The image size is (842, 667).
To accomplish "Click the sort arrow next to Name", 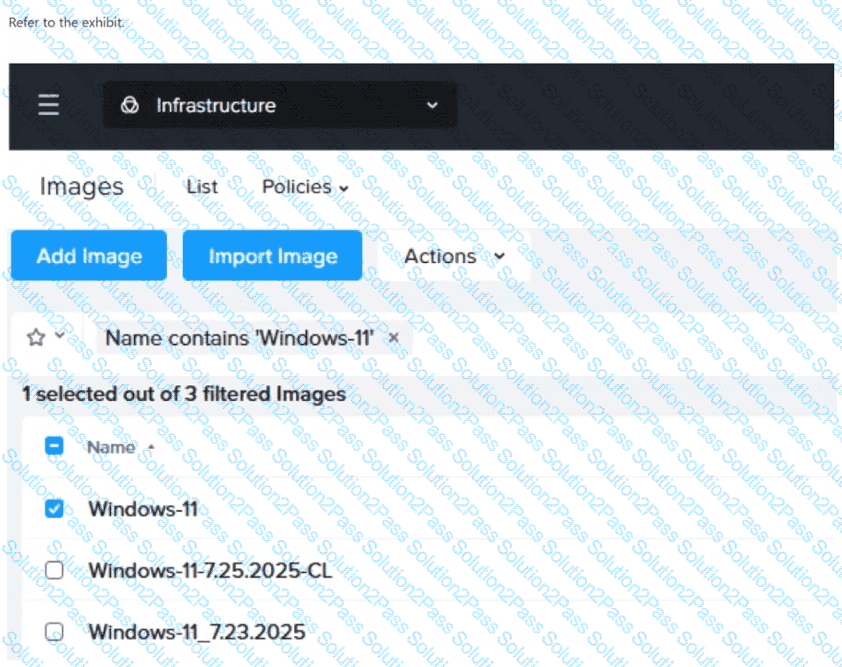I will 151,446.
